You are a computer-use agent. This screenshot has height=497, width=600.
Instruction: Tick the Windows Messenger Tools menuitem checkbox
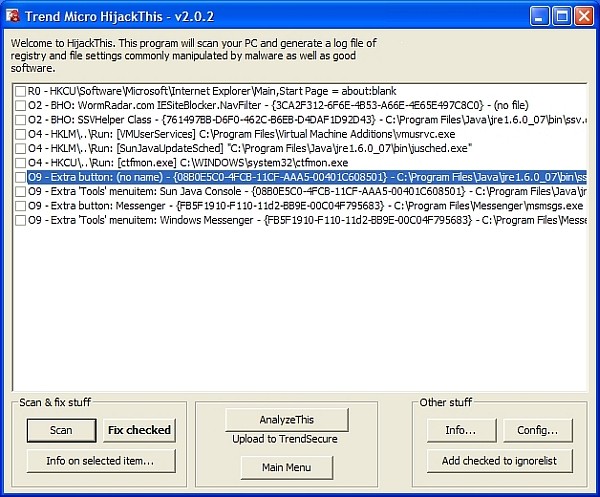click(21, 219)
